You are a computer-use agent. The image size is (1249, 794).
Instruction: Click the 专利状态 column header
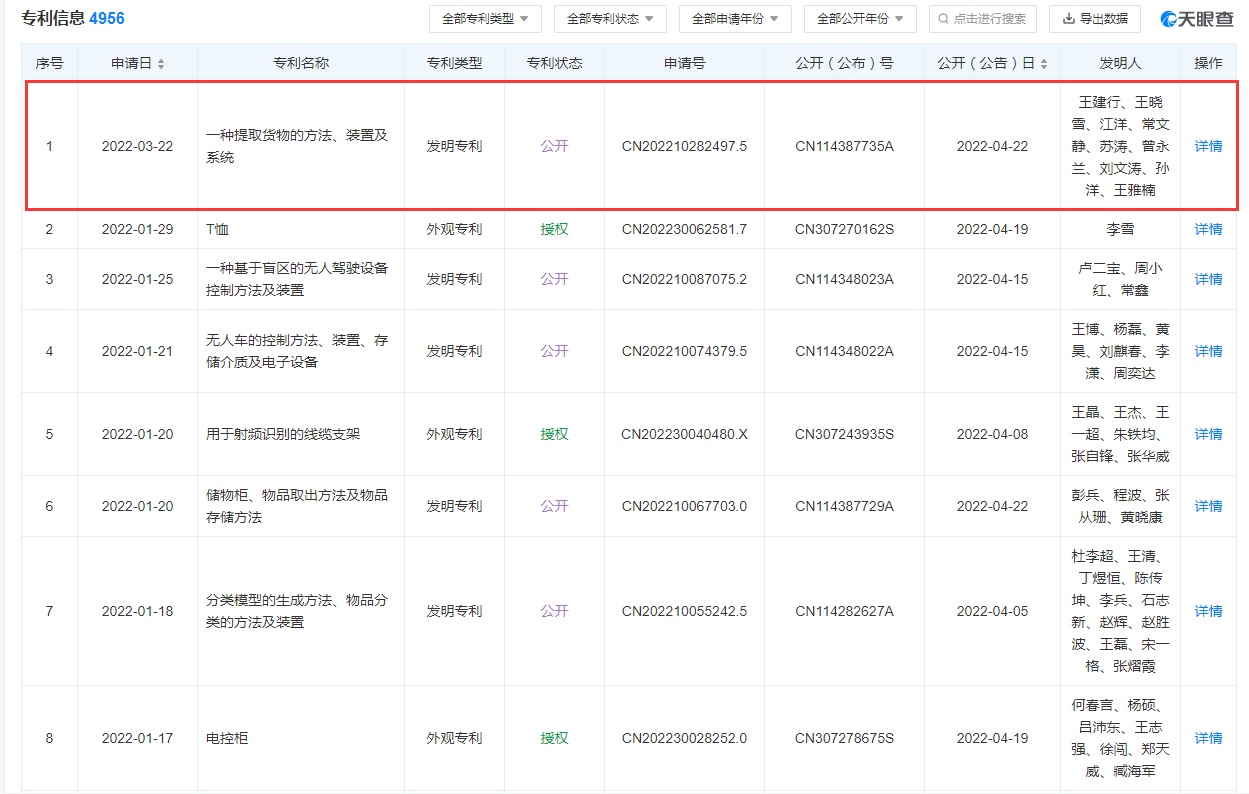pyautogui.click(x=554, y=63)
